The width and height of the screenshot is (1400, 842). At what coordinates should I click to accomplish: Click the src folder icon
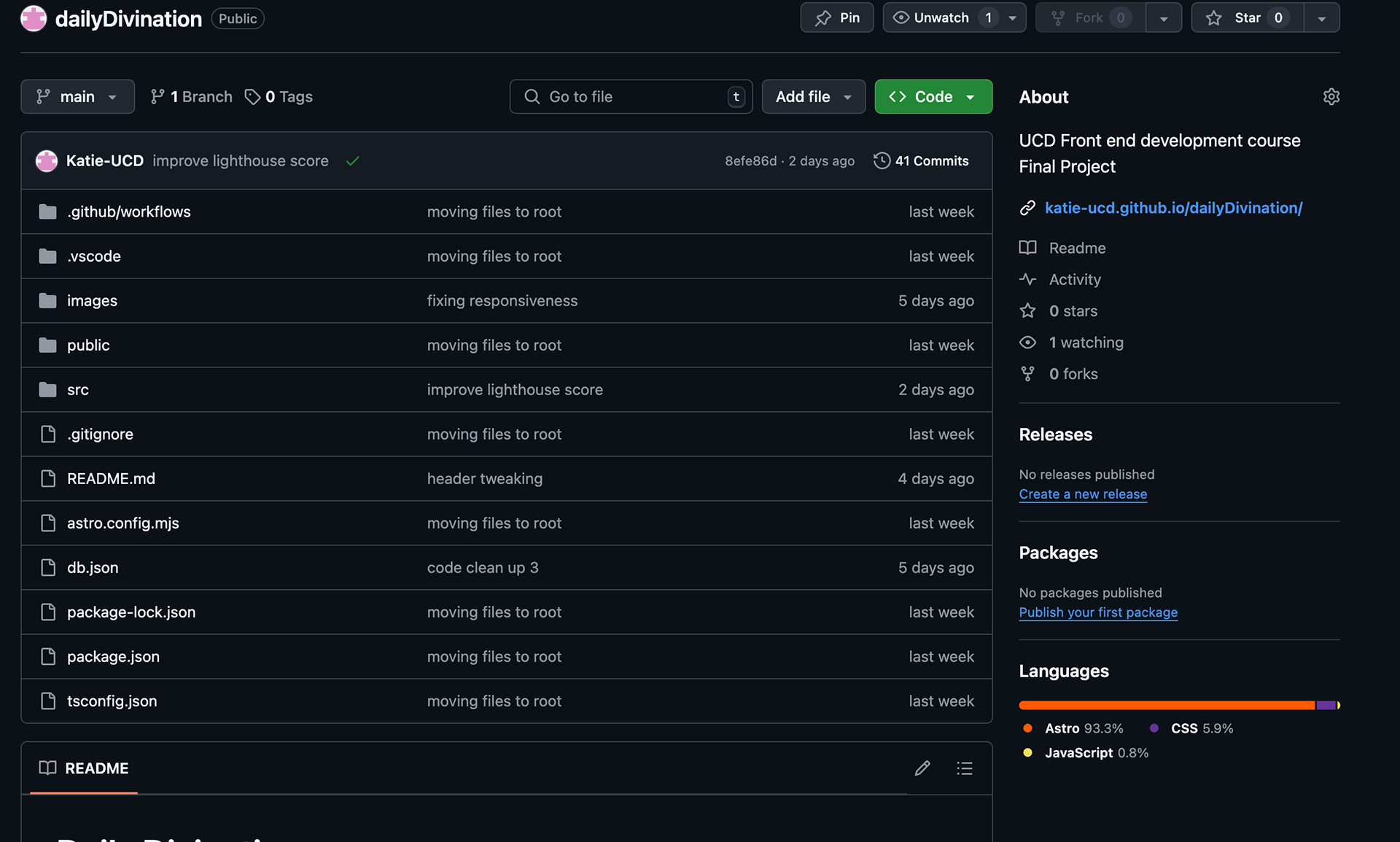click(48, 390)
